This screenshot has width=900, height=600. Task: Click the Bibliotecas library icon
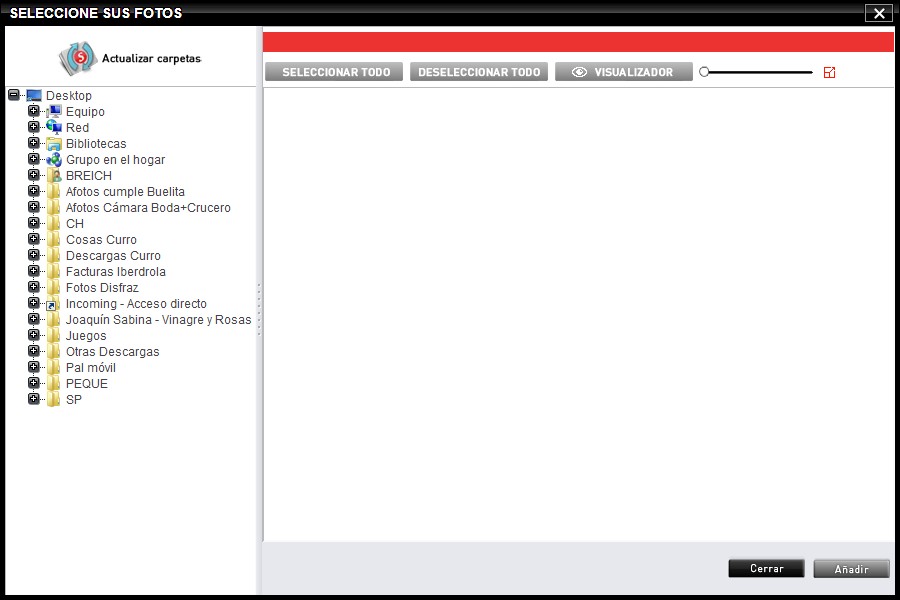tap(54, 144)
